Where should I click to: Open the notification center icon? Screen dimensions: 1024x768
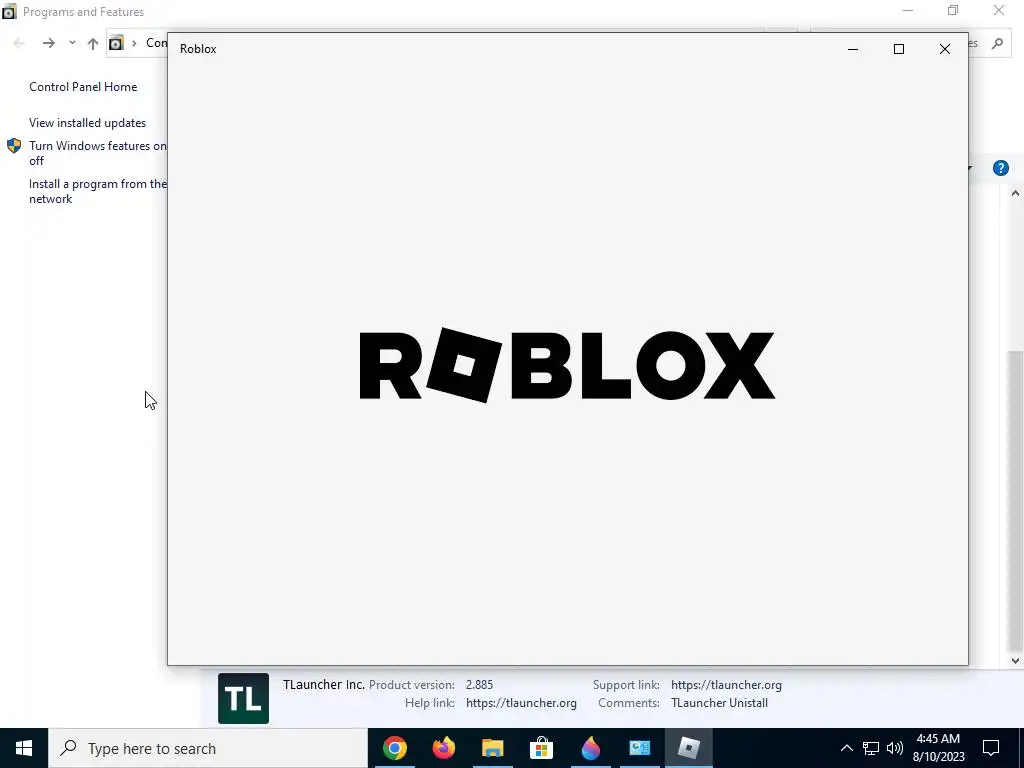pos(991,748)
